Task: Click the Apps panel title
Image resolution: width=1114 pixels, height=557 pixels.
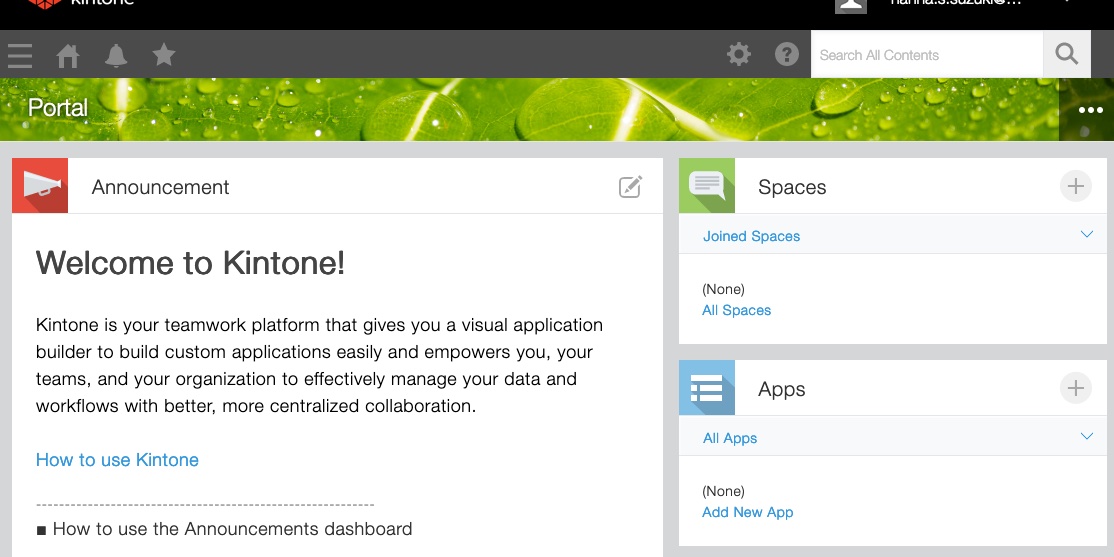Action: (782, 389)
